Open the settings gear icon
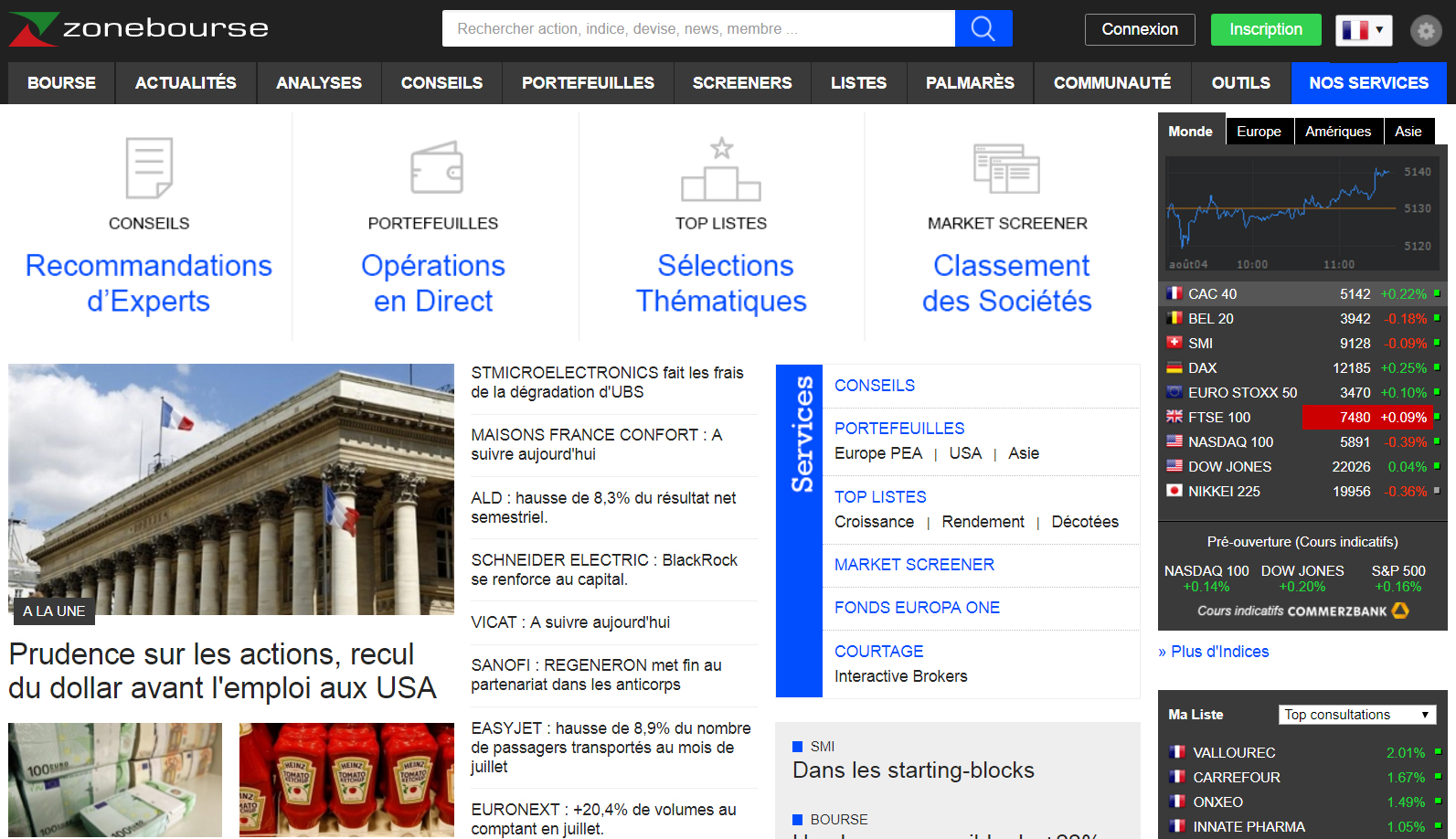1456x839 pixels. (x=1426, y=30)
